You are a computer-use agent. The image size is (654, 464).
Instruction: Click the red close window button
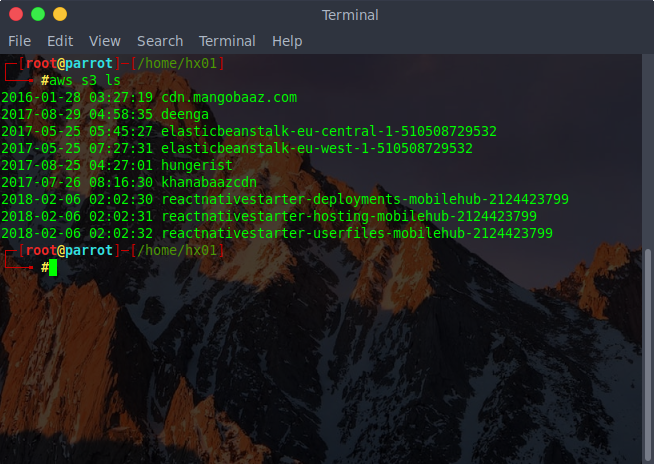click(16, 14)
